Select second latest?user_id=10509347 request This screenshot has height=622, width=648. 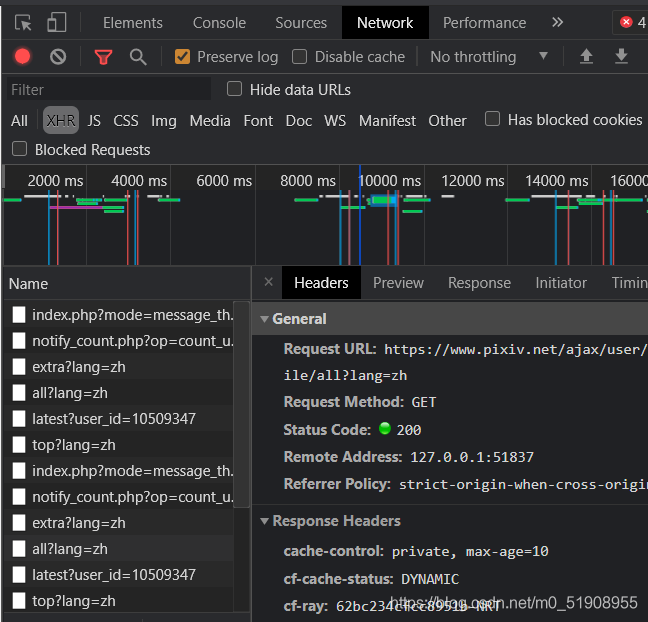pyautogui.click(x=119, y=574)
